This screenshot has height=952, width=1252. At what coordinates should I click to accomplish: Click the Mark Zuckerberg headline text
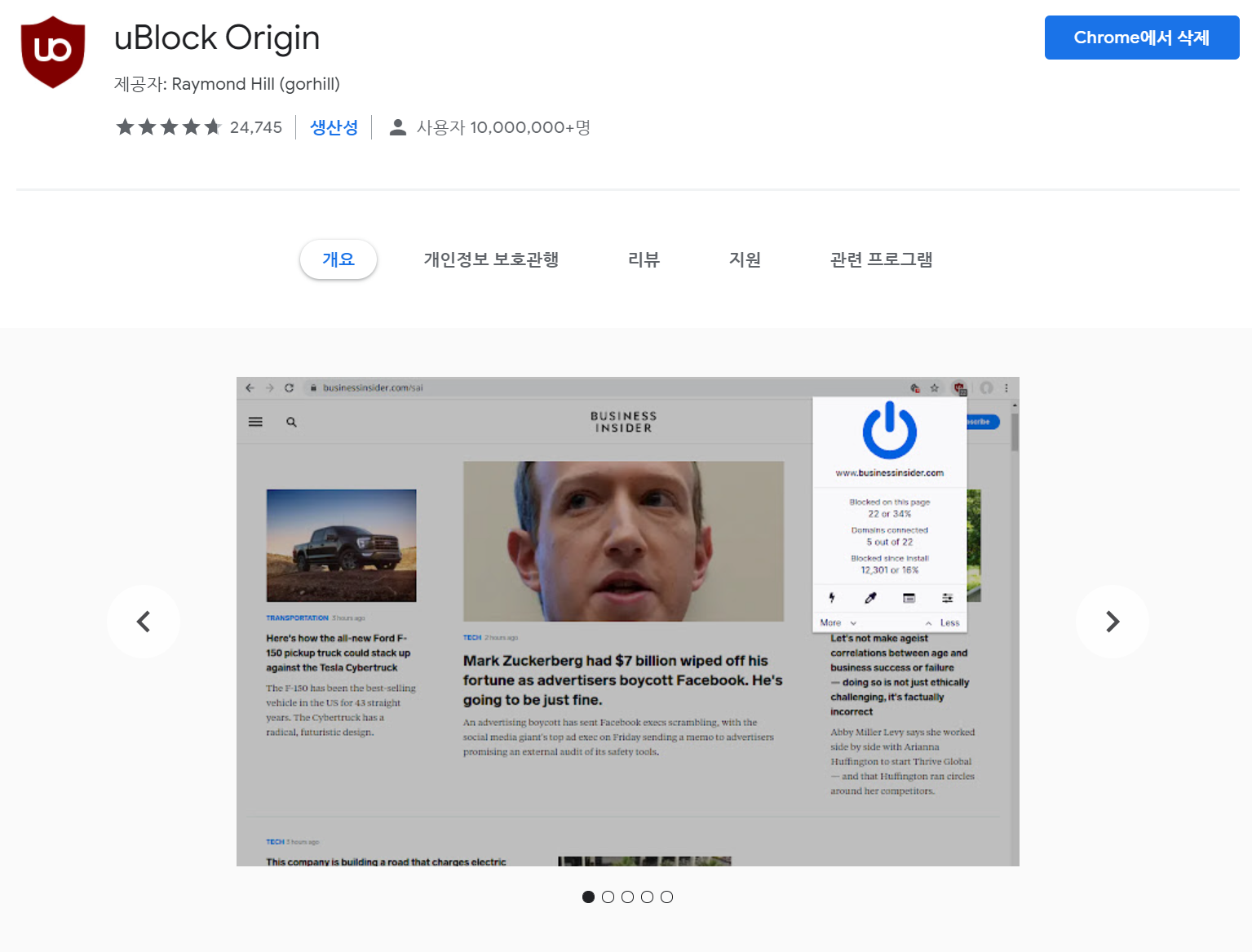pyautogui.click(x=622, y=680)
